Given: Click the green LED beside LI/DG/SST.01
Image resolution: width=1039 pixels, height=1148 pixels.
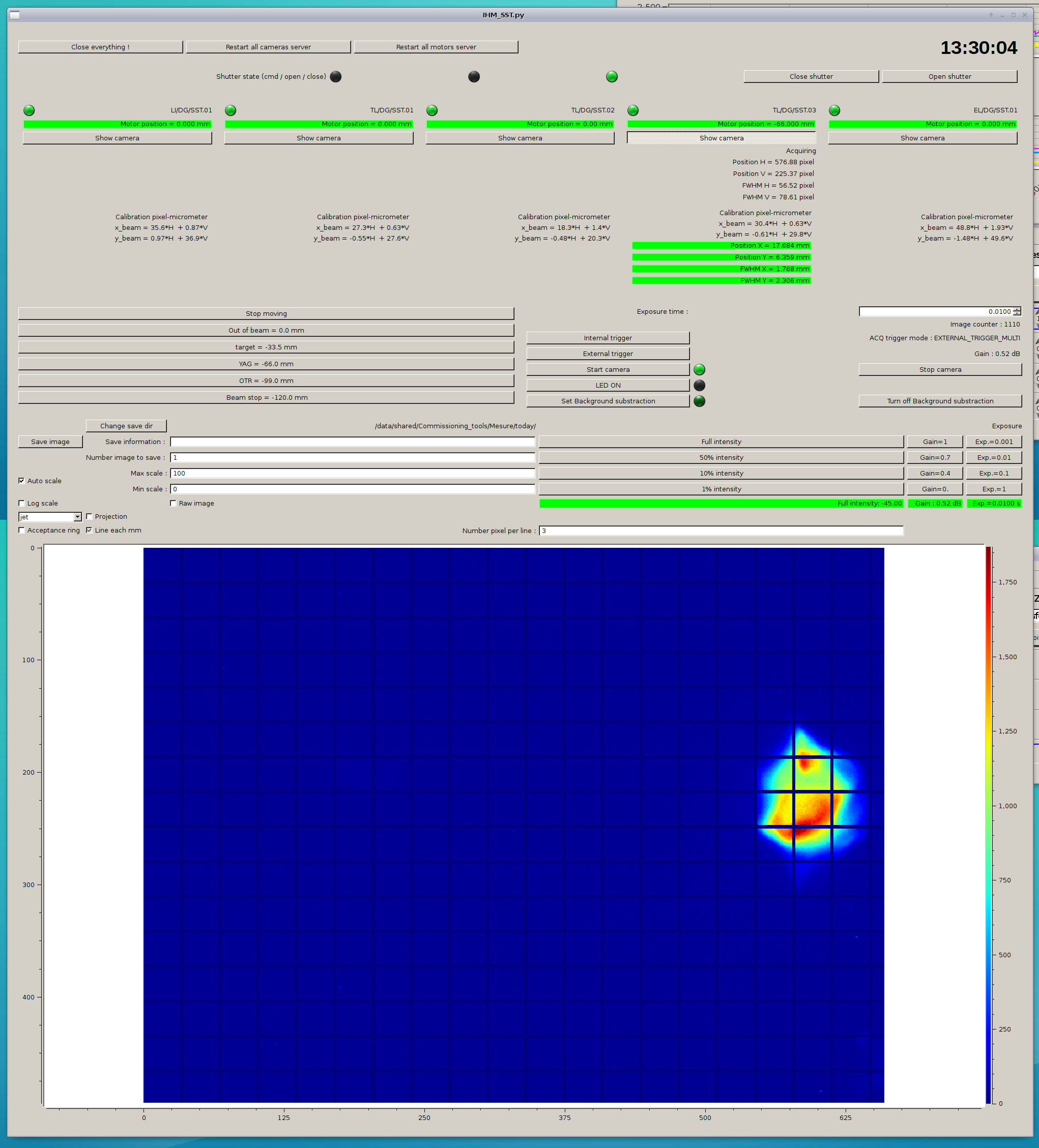Looking at the screenshot, I should pyautogui.click(x=29, y=110).
